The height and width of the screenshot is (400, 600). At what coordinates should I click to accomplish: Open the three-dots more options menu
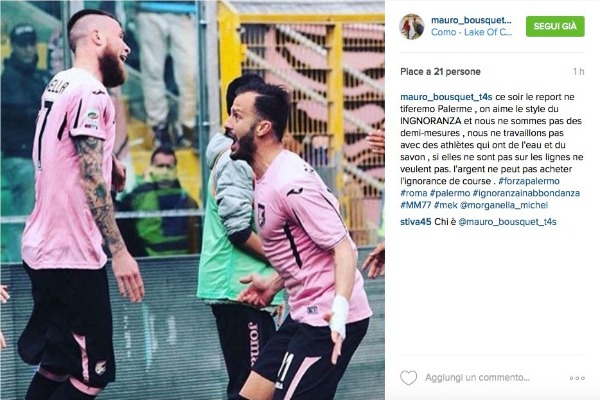click(577, 378)
